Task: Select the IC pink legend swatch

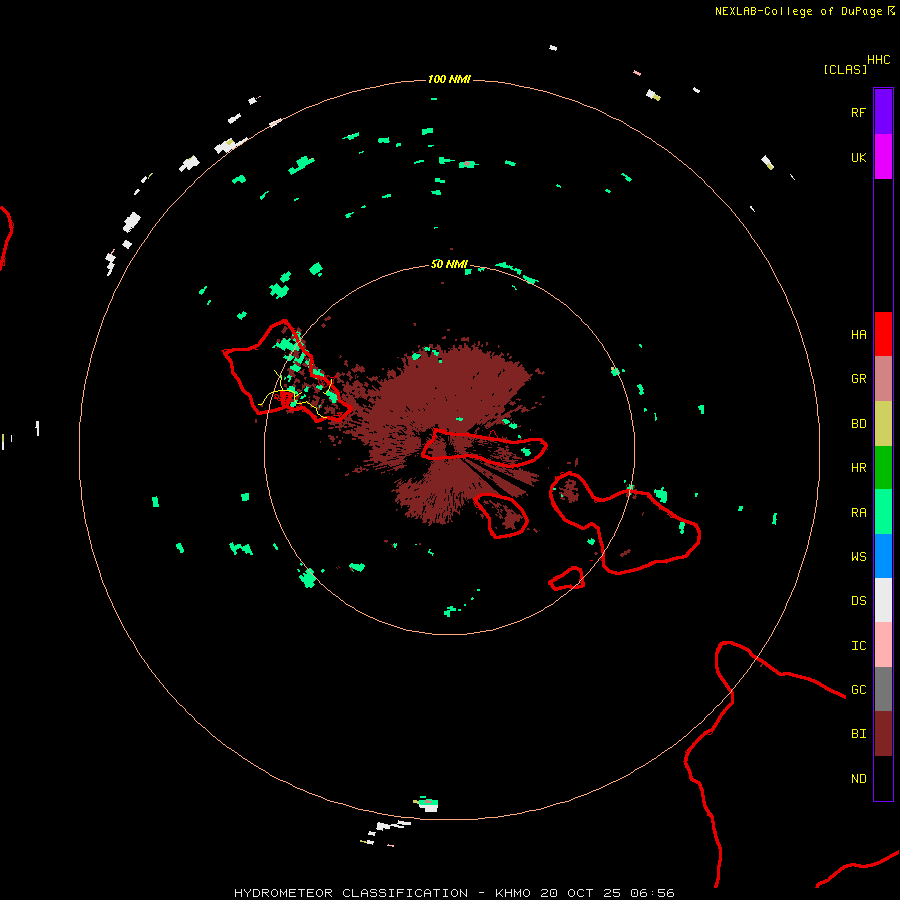Action: (x=883, y=645)
